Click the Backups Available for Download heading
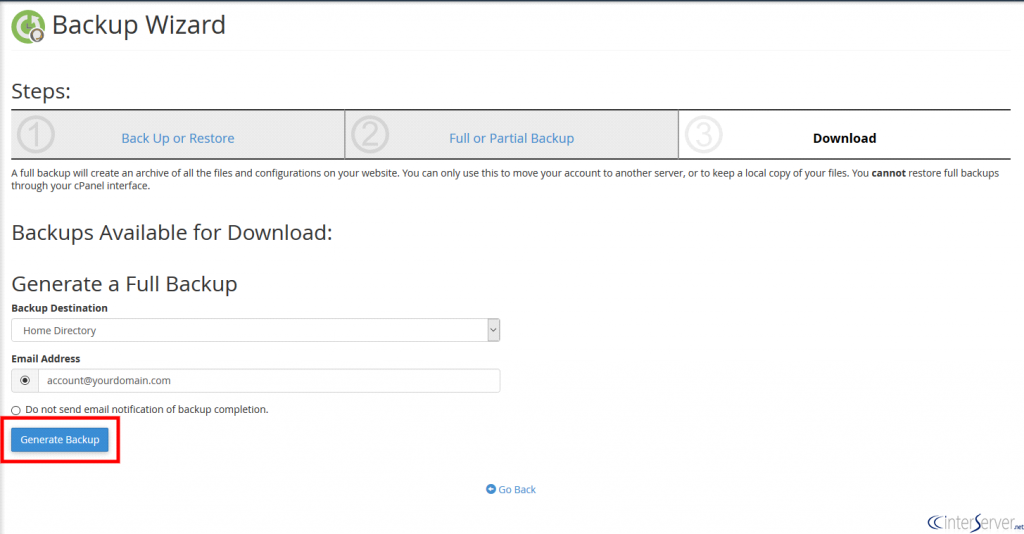 point(171,232)
